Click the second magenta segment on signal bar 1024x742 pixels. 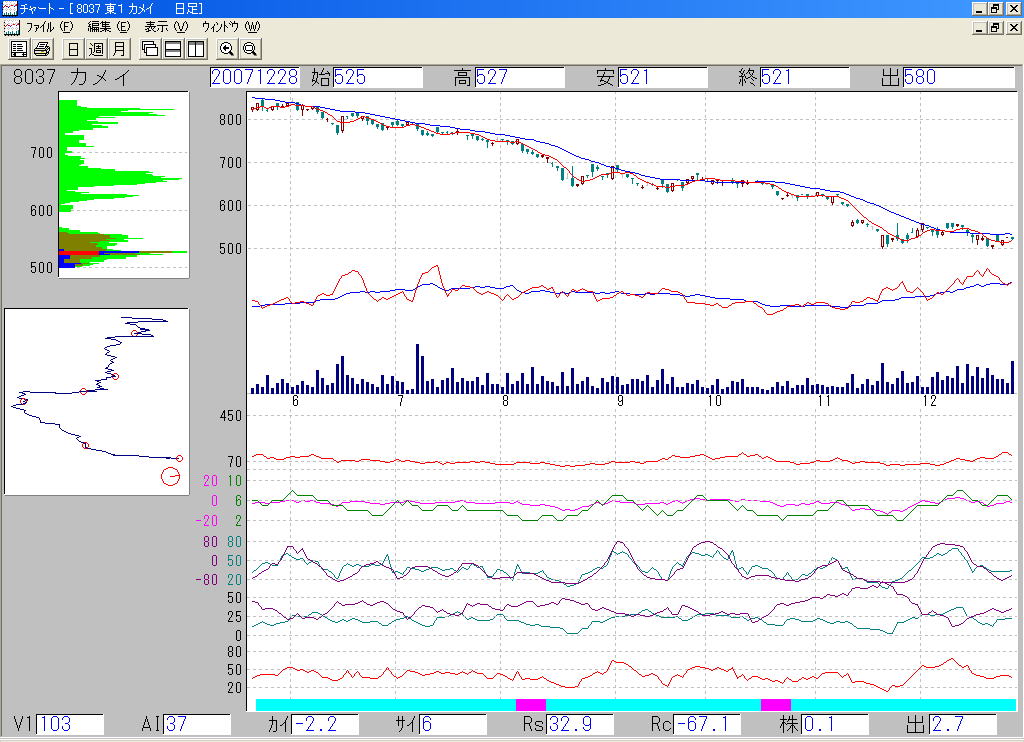(x=776, y=705)
